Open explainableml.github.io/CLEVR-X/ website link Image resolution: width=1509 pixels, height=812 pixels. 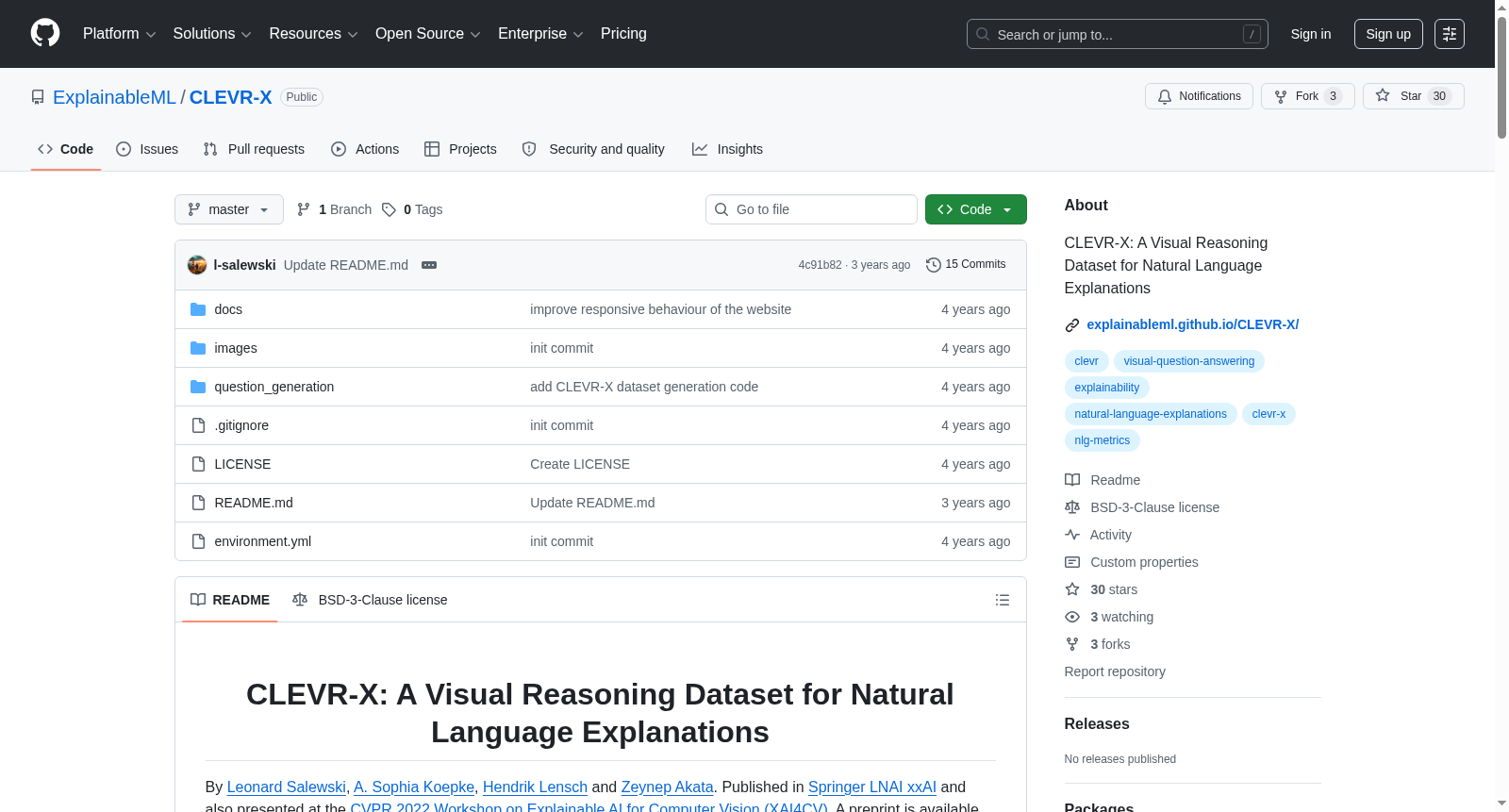tap(1193, 324)
